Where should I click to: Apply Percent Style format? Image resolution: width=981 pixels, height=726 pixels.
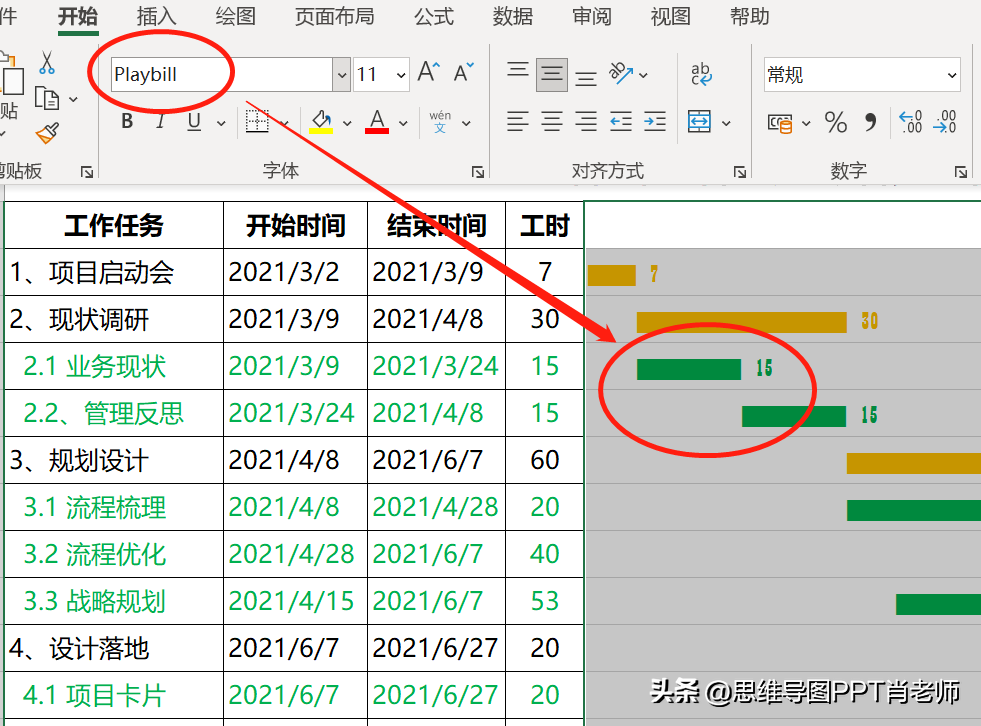836,122
